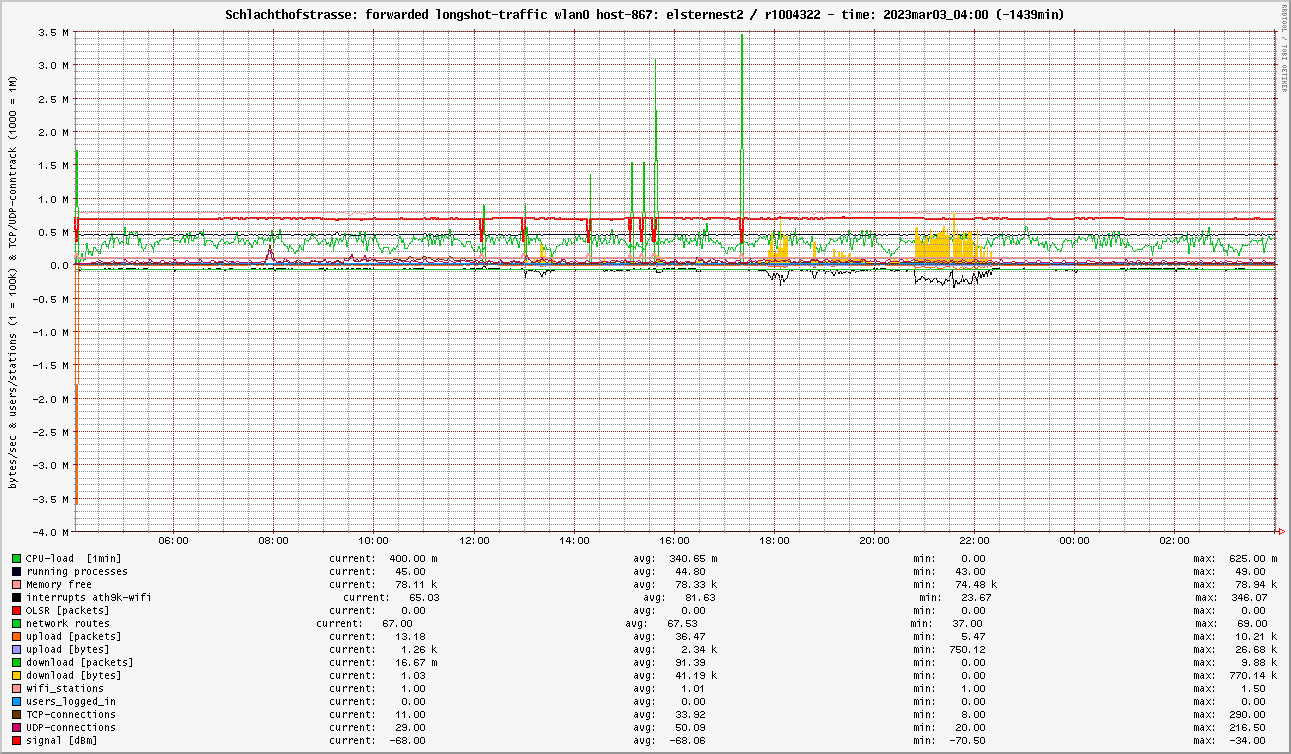Click the graph title mentioning elsternest2
The width and height of the screenshot is (1291, 754).
point(645,14)
